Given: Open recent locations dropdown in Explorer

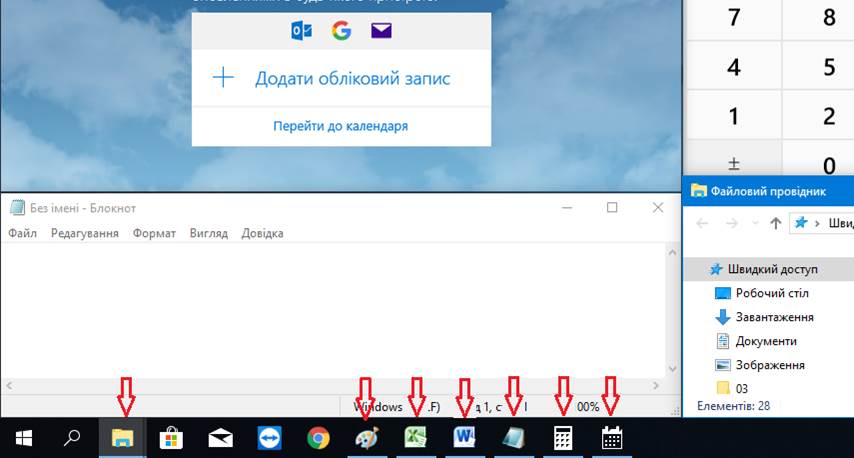Looking at the screenshot, I should 755,223.
